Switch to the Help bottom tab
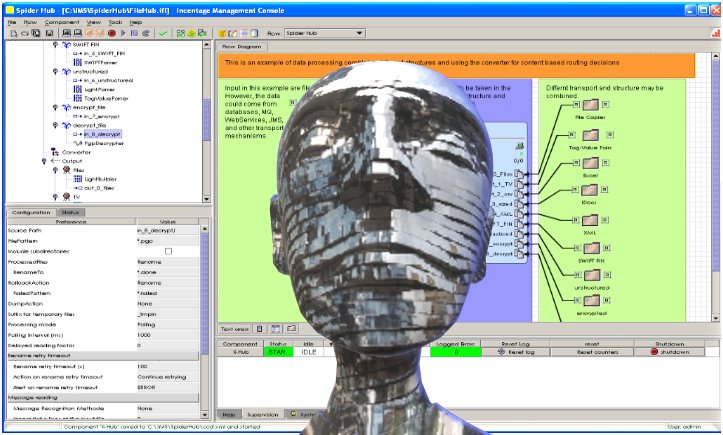The height and width of the screenshot is (435, 723). (x=229, y=415)
